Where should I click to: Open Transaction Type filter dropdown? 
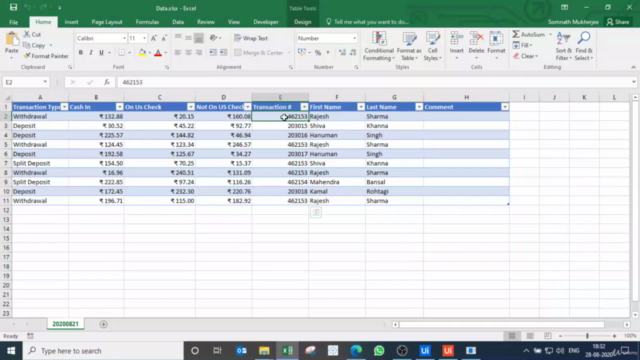point(64,107)
